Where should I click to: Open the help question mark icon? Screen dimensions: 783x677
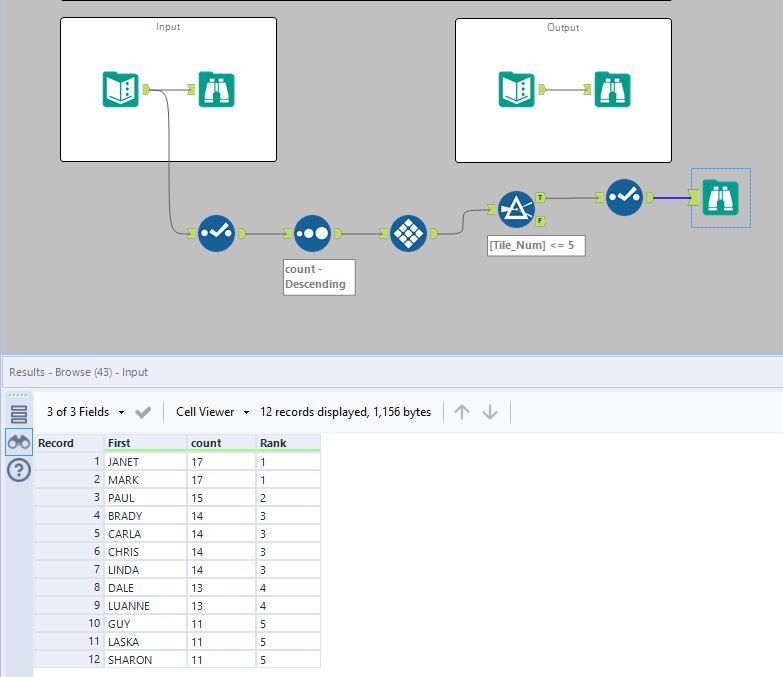[x=19, y=470]
